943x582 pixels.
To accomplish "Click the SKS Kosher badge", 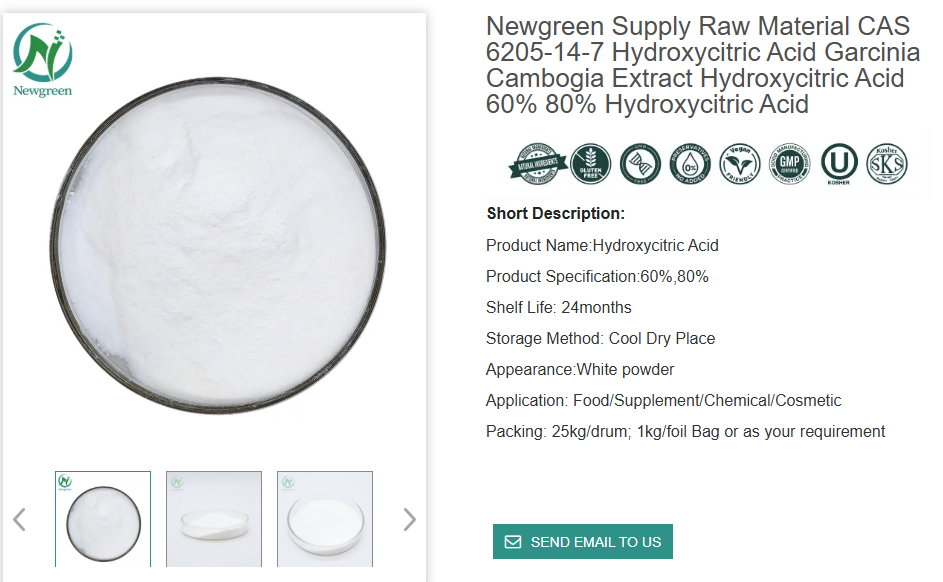I will pos(887,164).
